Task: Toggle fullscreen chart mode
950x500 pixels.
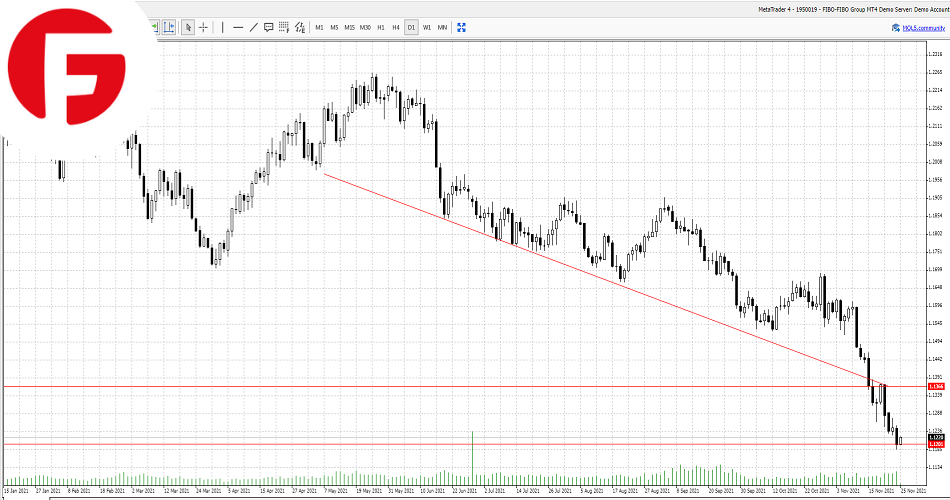Action: (x=461, y=27)
